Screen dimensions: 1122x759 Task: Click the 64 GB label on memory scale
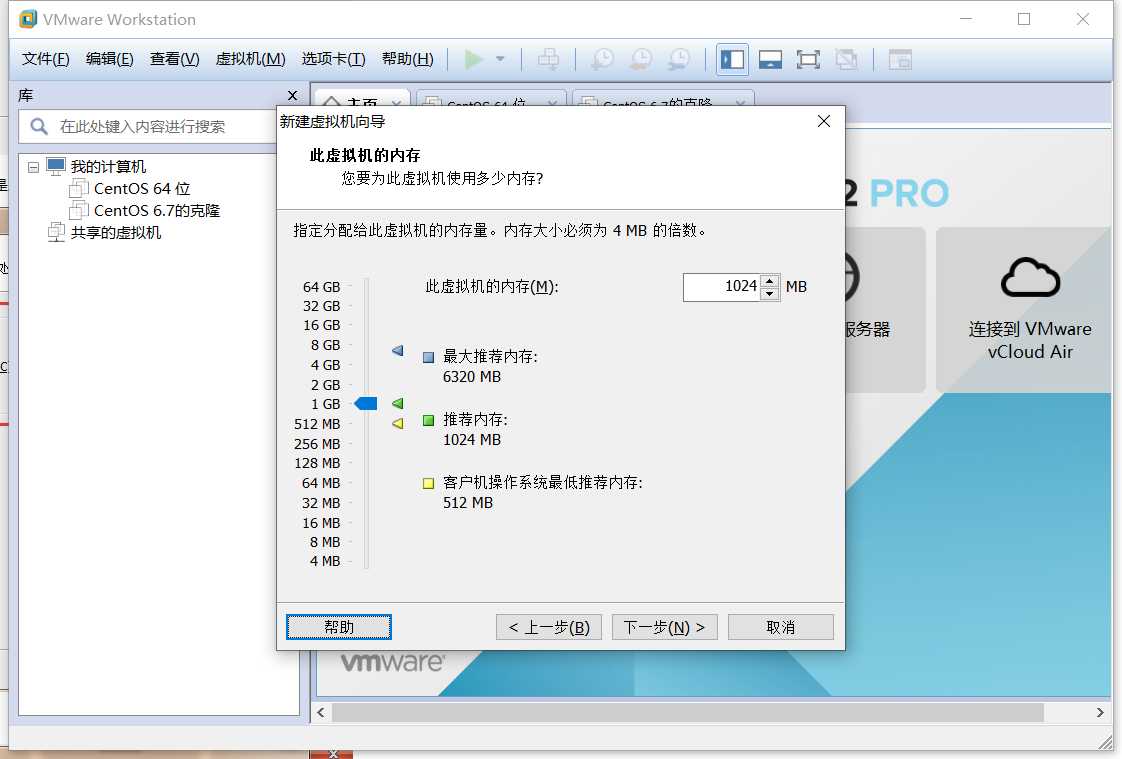(x=321, y=287)
